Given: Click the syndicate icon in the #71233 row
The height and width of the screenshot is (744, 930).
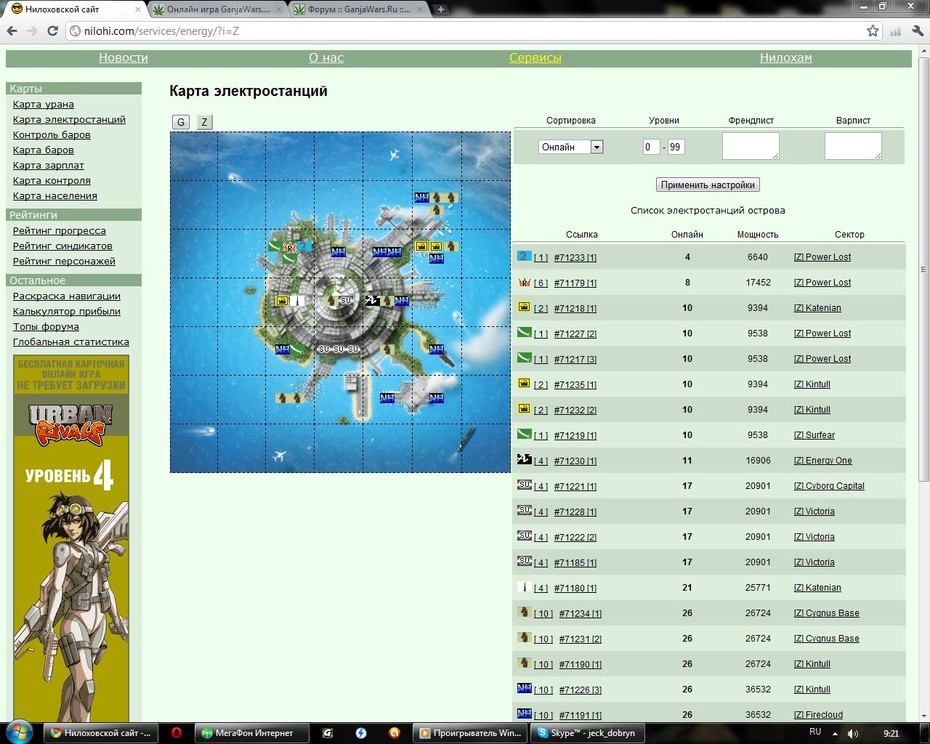Looking at the screenshot, I should pos(524,256).
